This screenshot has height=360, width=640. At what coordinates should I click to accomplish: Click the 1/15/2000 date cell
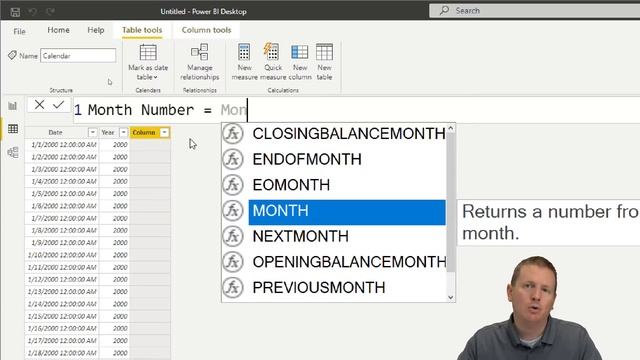[62, 316]
